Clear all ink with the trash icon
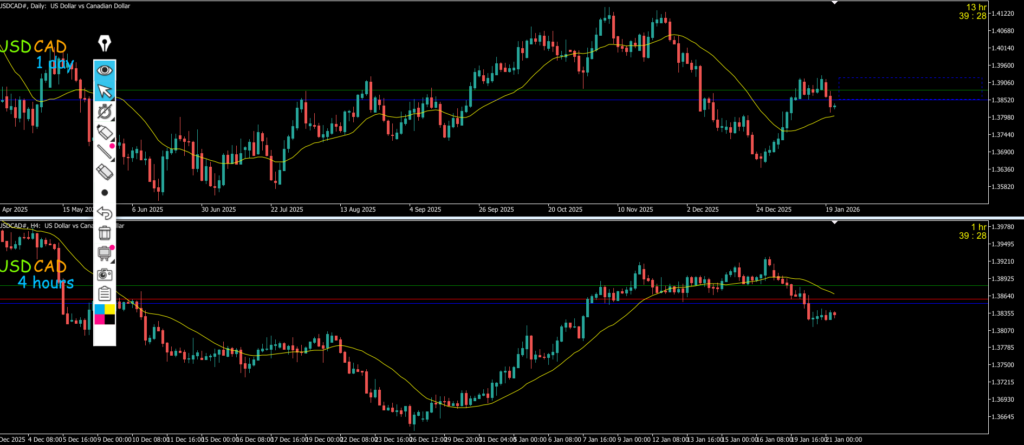1024x445 pixels. click(104, 232)
